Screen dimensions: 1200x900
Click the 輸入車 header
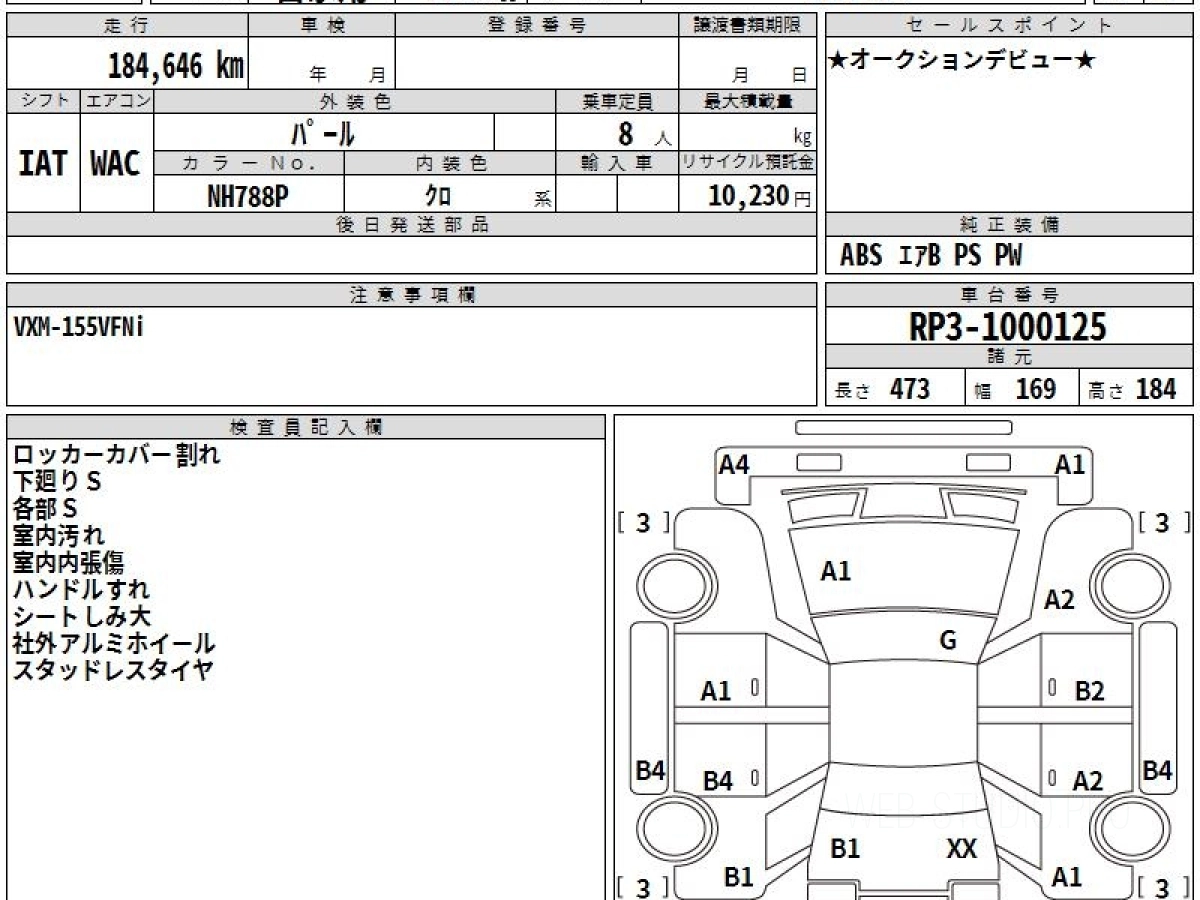(617, 163)
